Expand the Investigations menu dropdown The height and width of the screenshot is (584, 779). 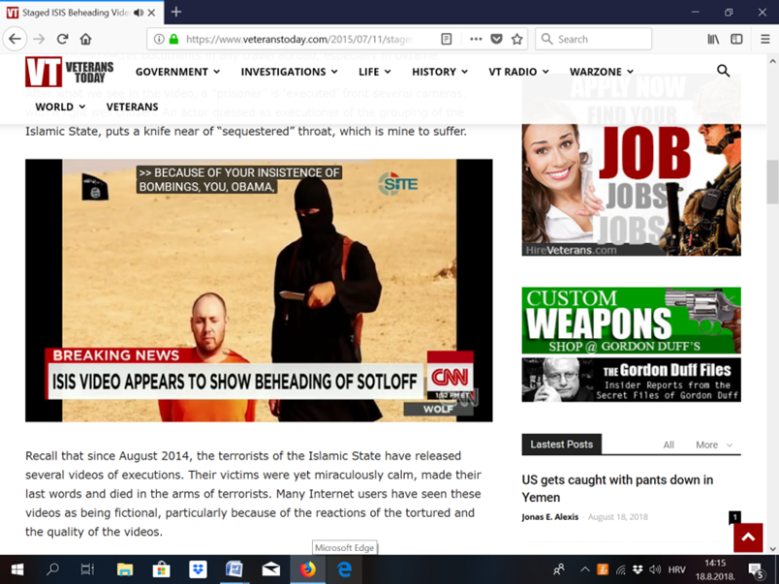pyautogui.click(x=289, y=72)
